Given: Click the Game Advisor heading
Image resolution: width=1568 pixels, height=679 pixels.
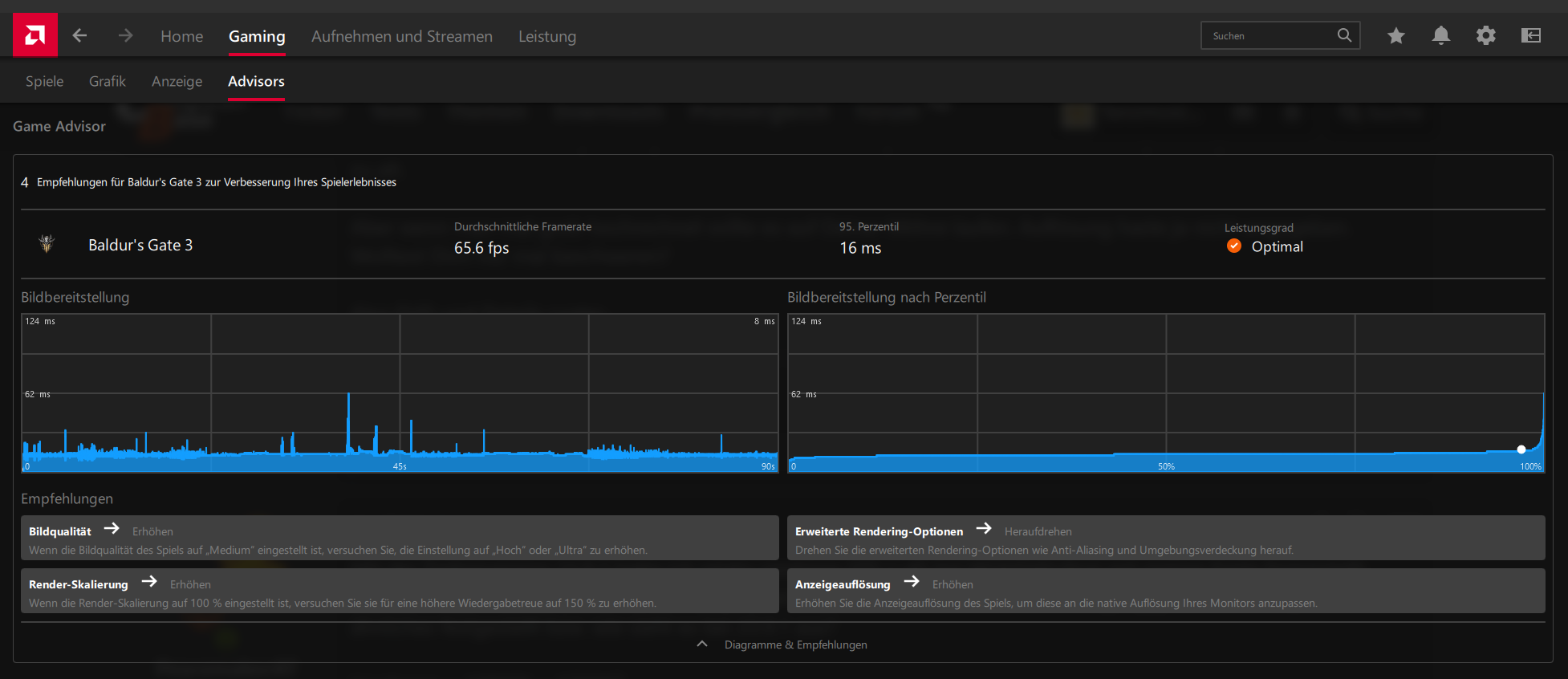Looking at the screenshot, I should pos(59,126).
